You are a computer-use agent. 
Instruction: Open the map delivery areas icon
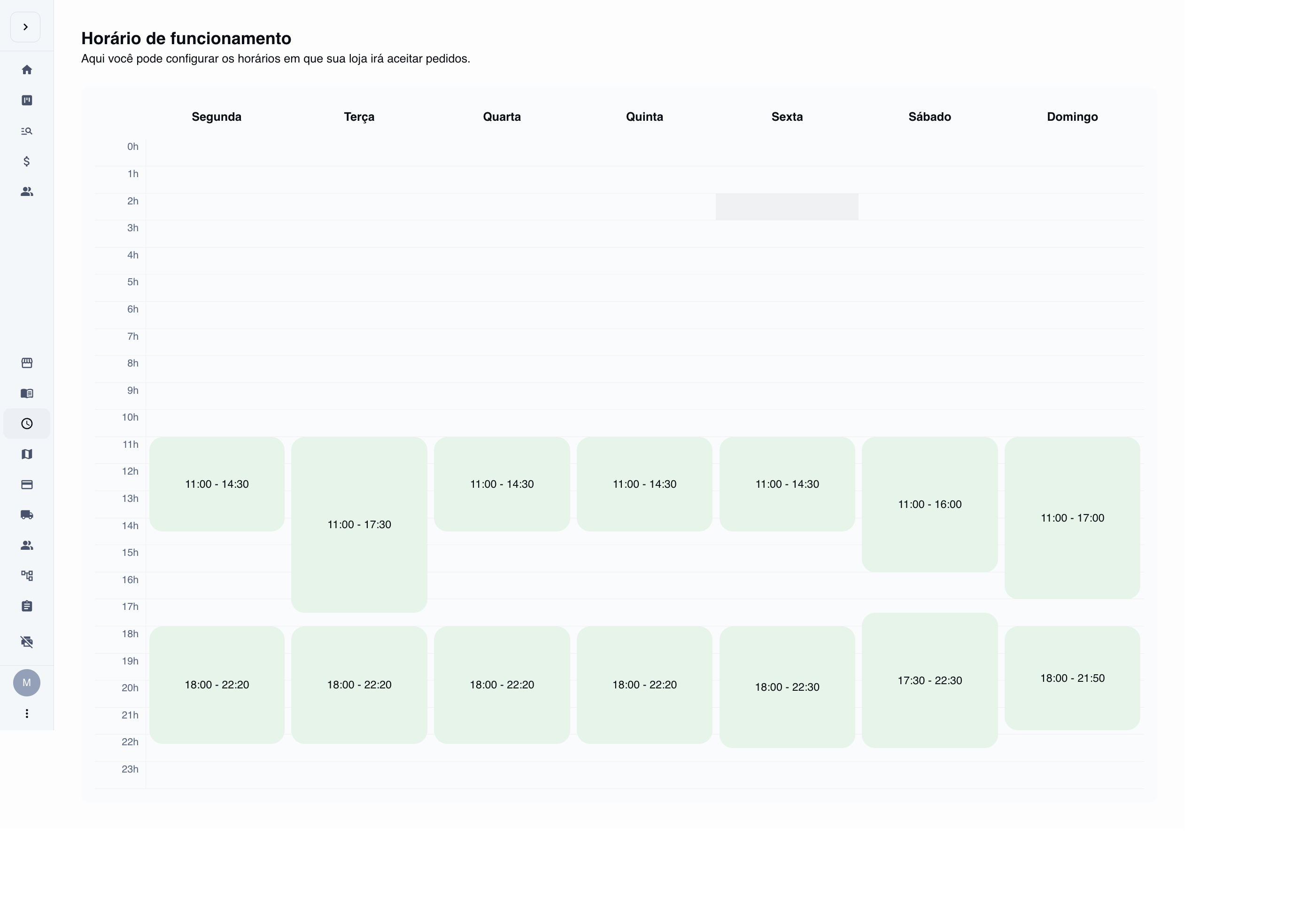26,454
